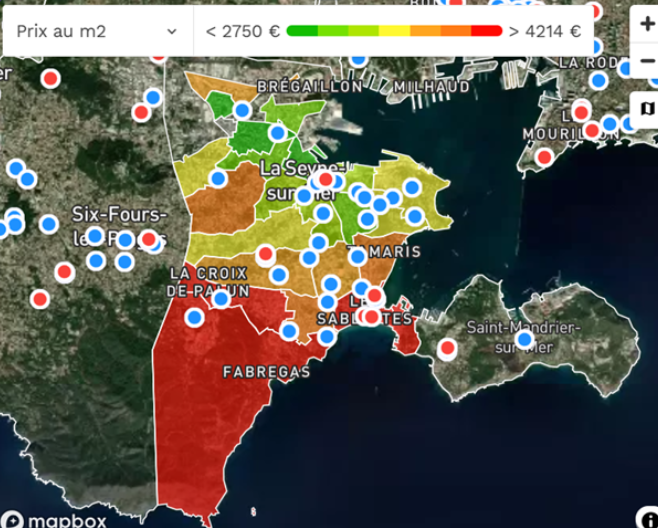
Task: Select the large red Fabregas price zone
Action: (215, 420)
